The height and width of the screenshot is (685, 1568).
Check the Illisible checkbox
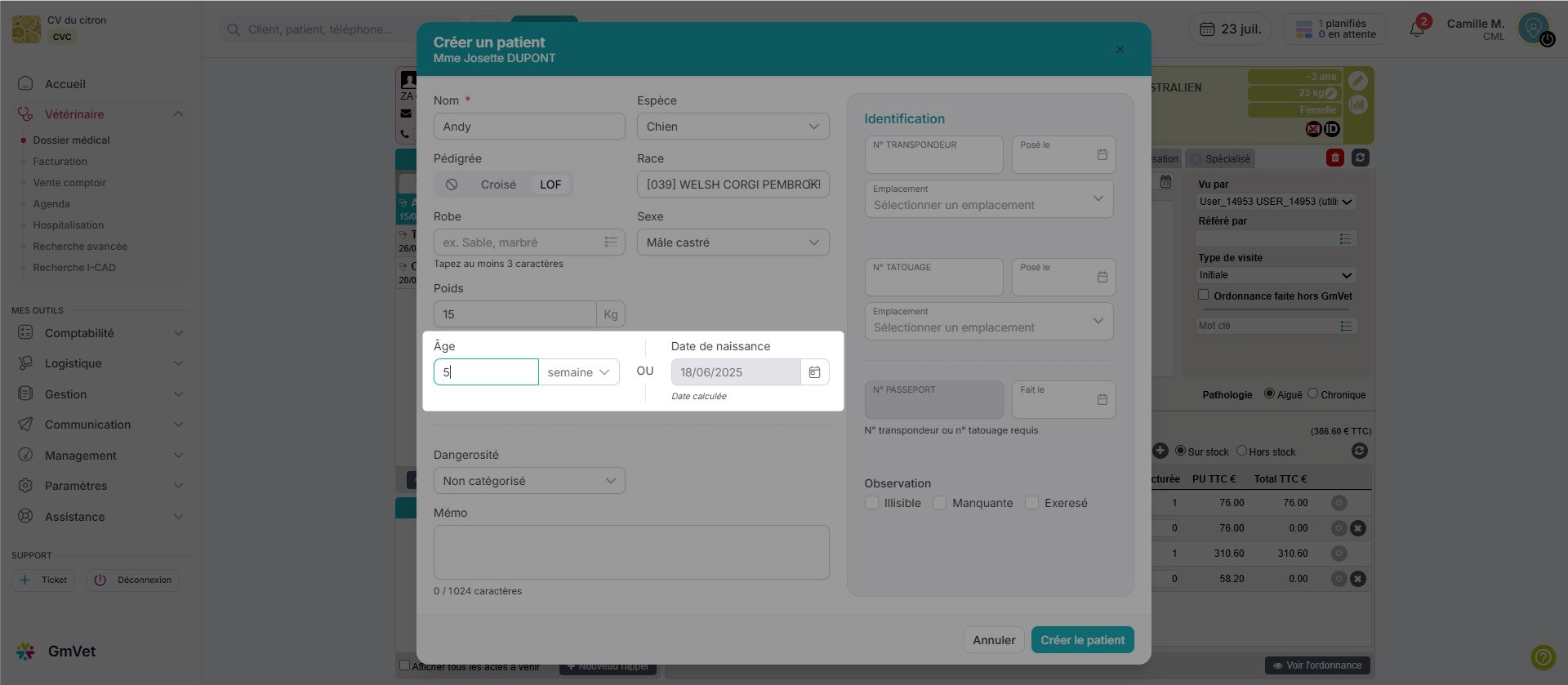(x=872, y=503)
